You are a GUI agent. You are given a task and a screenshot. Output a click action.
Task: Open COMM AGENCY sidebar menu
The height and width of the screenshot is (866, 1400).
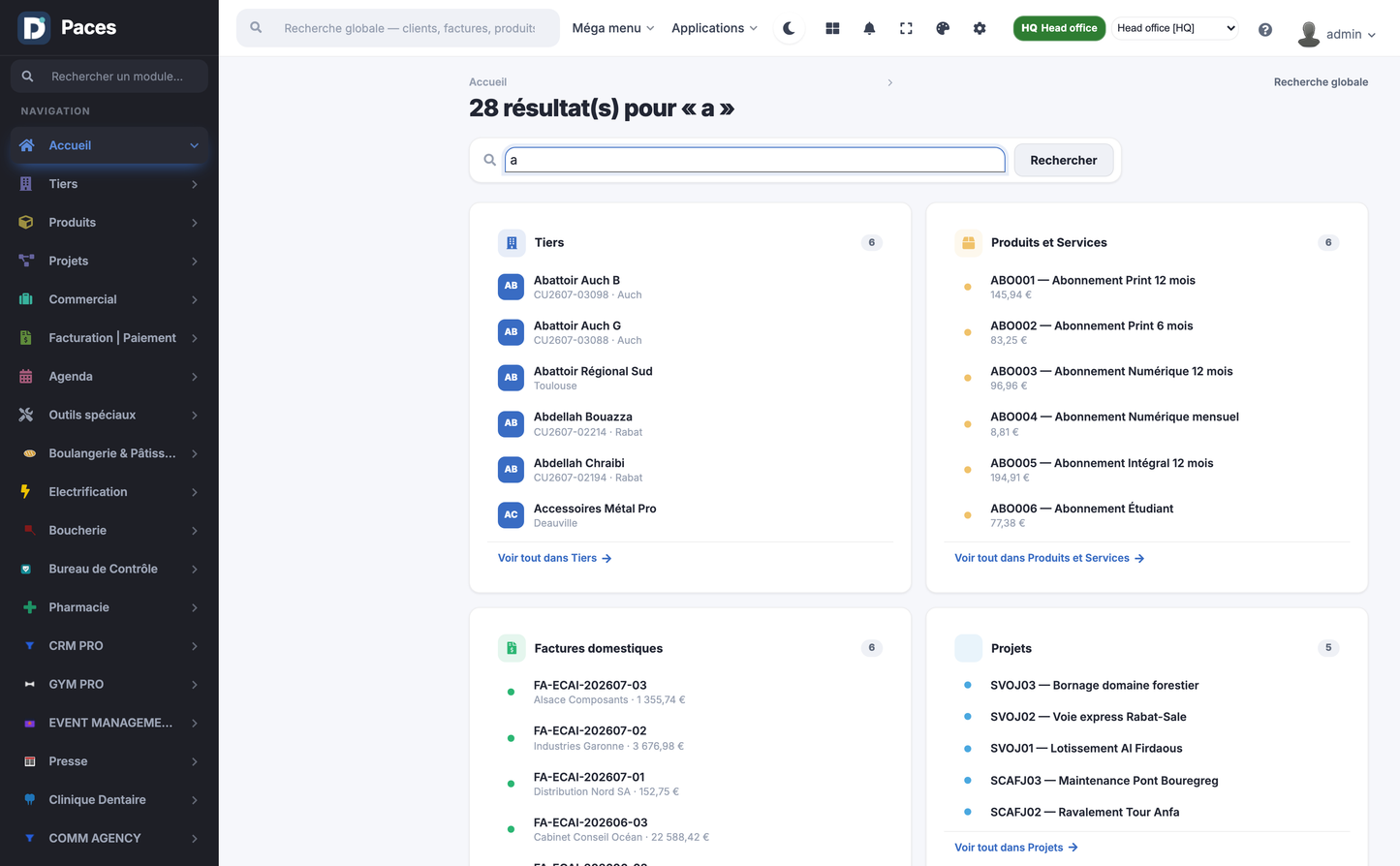[109, 838]
